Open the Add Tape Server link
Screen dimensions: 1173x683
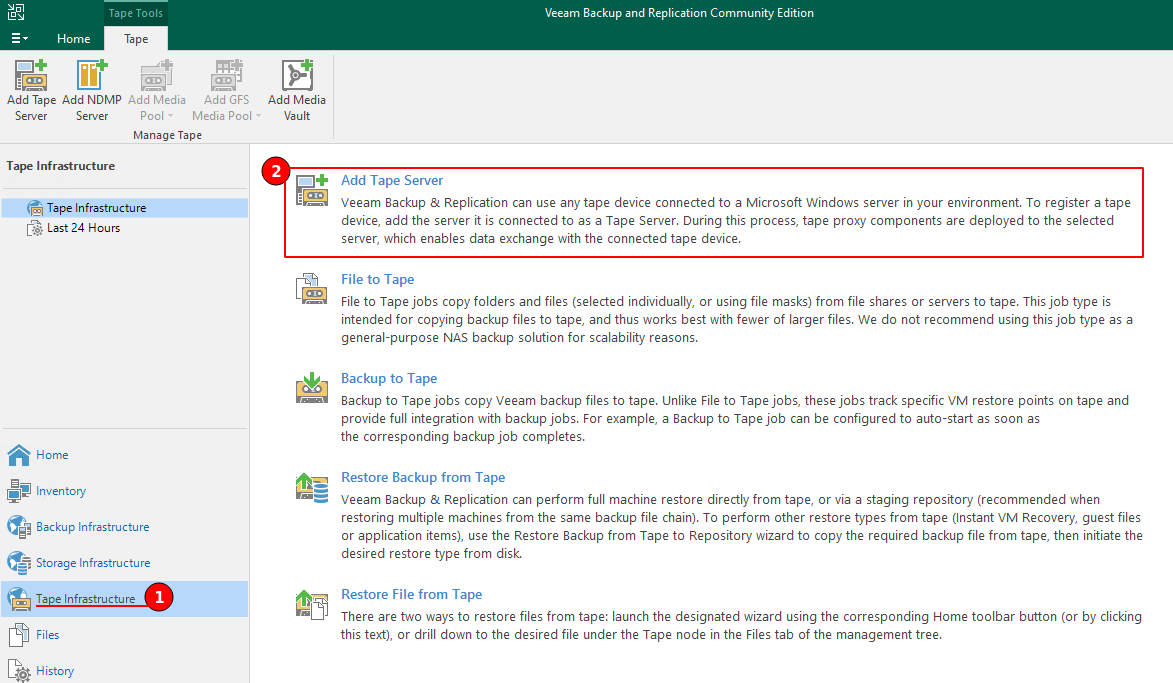tap(392, 180)
